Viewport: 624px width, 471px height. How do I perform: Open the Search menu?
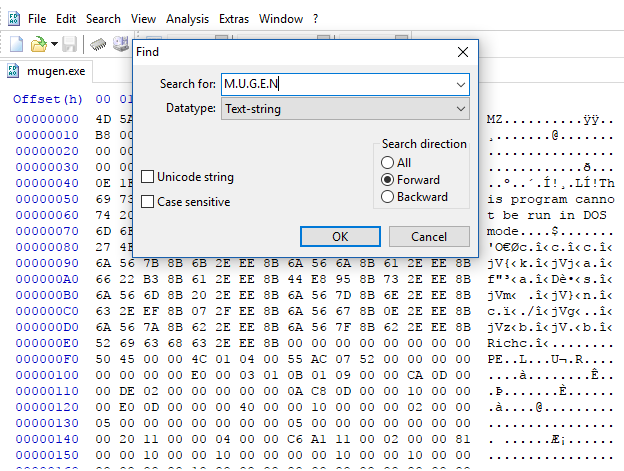click(103, 19)
